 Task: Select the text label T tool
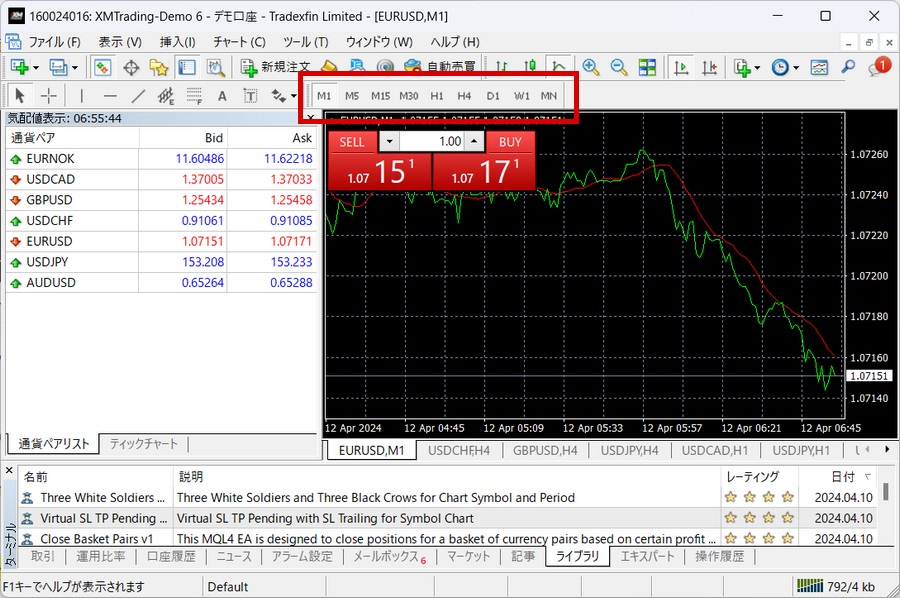click(250, 95)
